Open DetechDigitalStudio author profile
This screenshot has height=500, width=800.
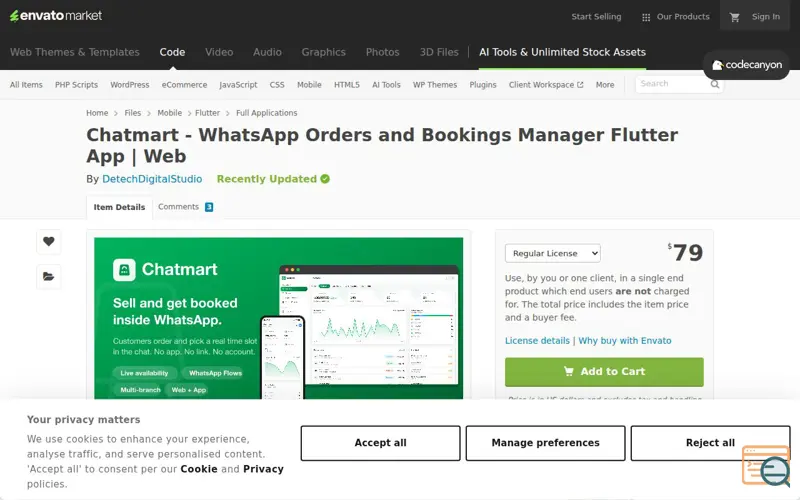152,179
